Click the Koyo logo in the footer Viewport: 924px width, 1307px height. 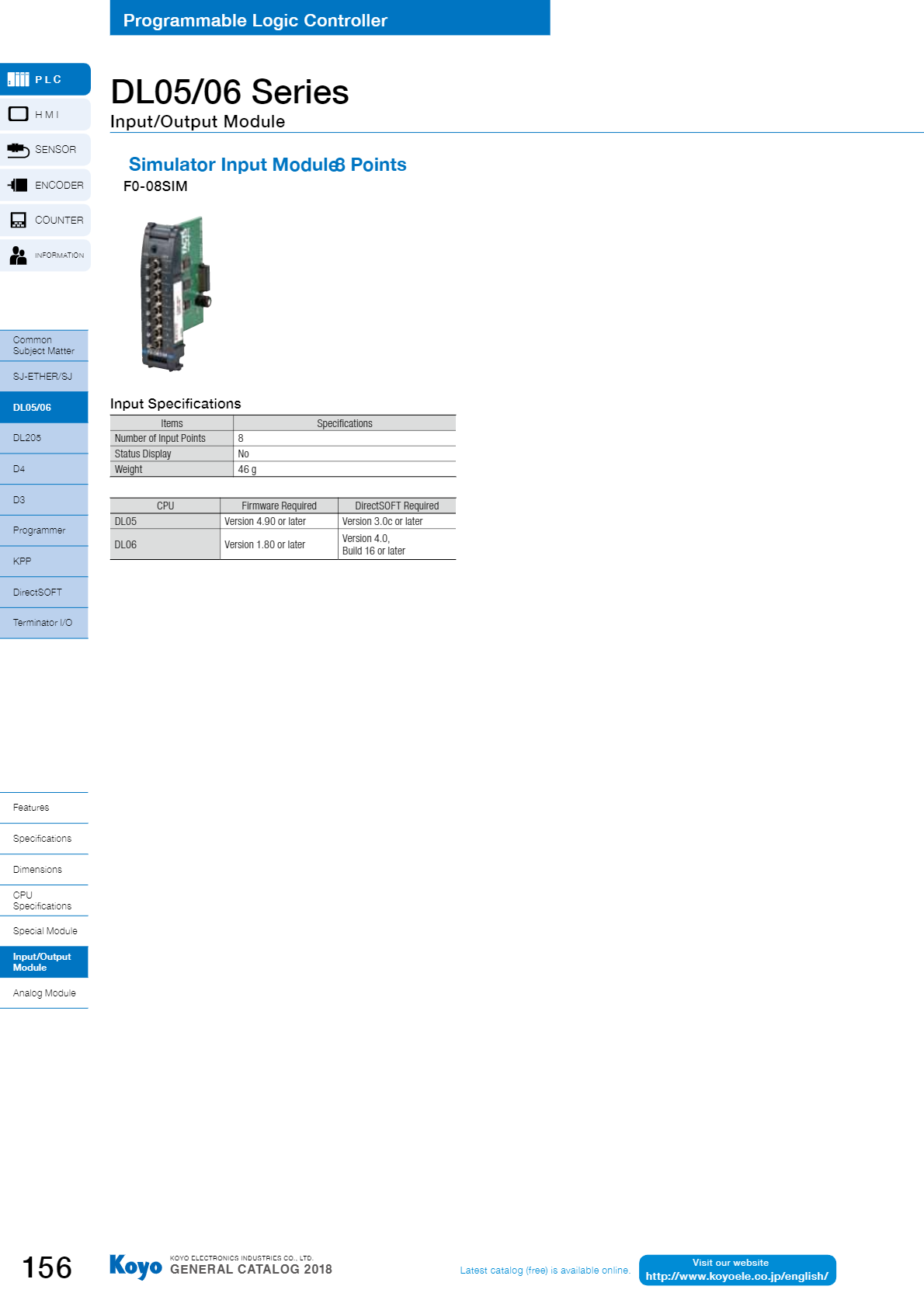pos(136,1267)
